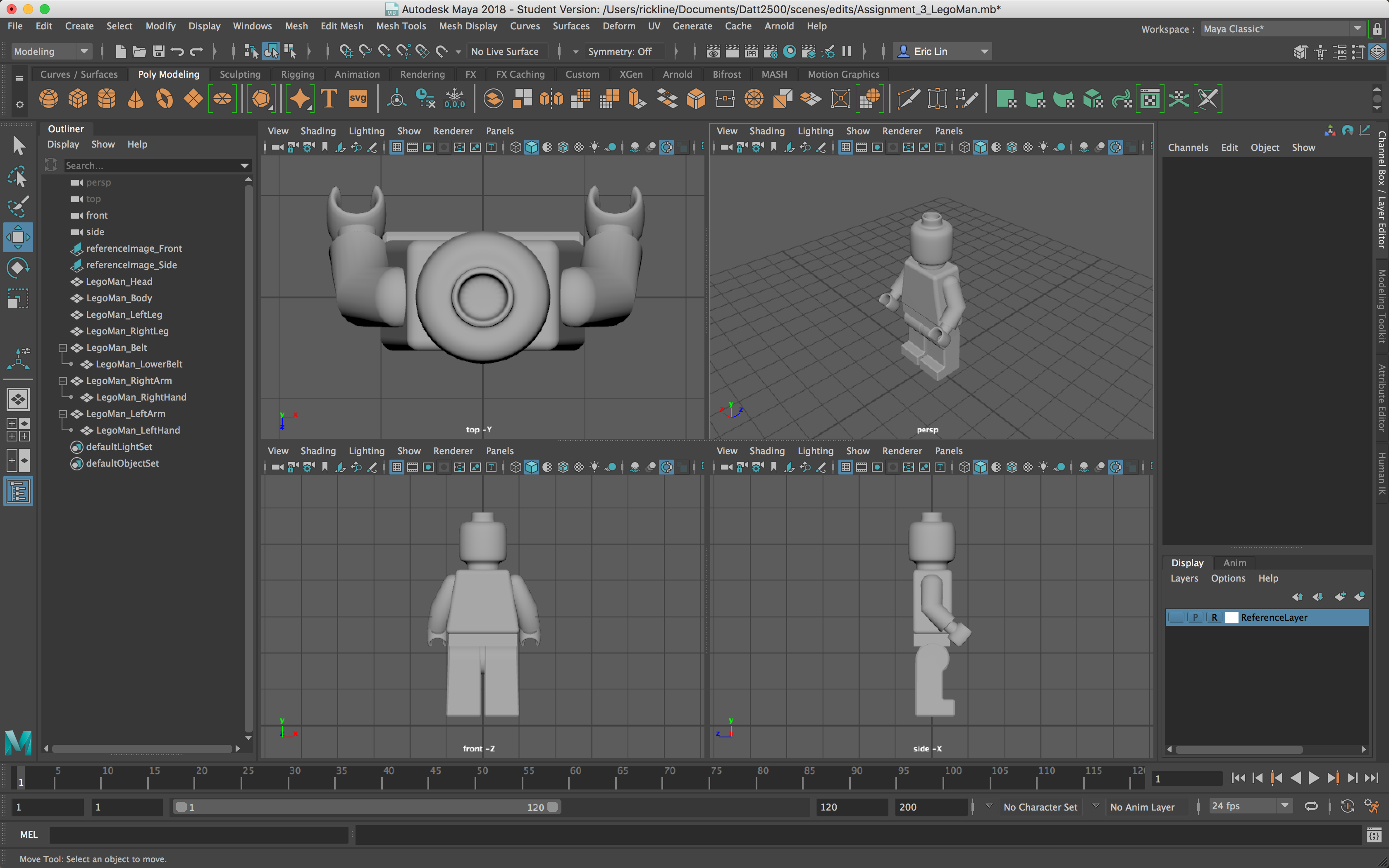
Task: Click the SVG import shelf icon
Action: click(x=358, y=99)
